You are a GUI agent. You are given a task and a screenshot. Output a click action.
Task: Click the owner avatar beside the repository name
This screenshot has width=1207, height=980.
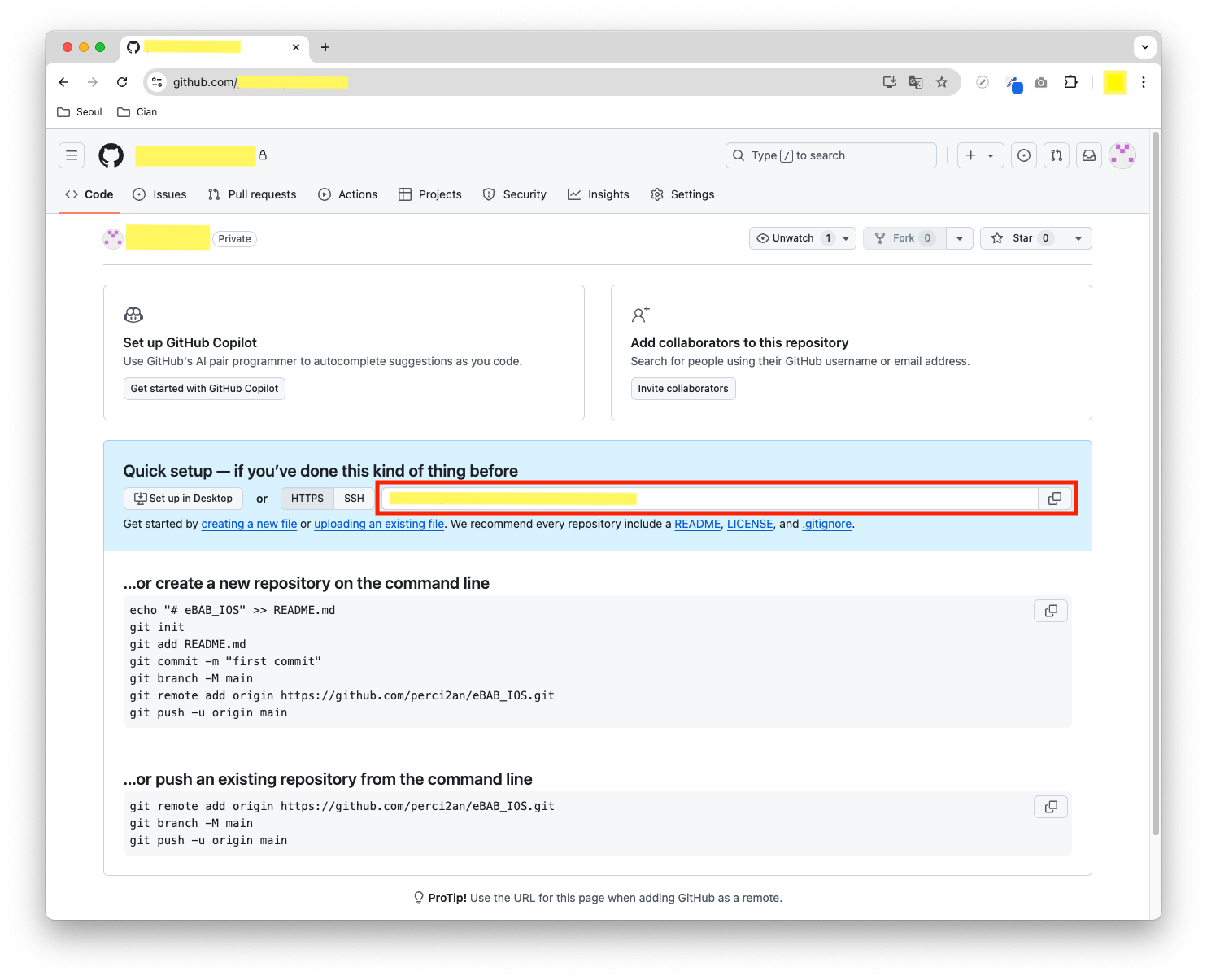(113, 238)
